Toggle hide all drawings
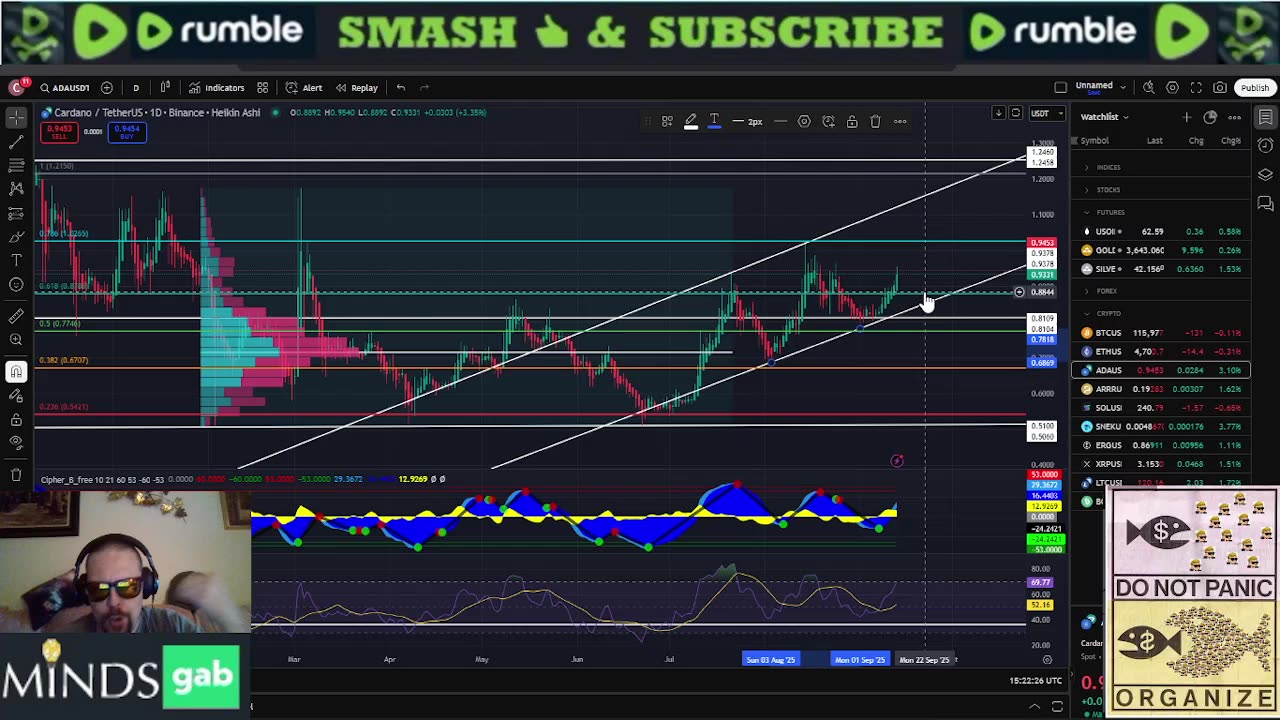 (16, 443)
